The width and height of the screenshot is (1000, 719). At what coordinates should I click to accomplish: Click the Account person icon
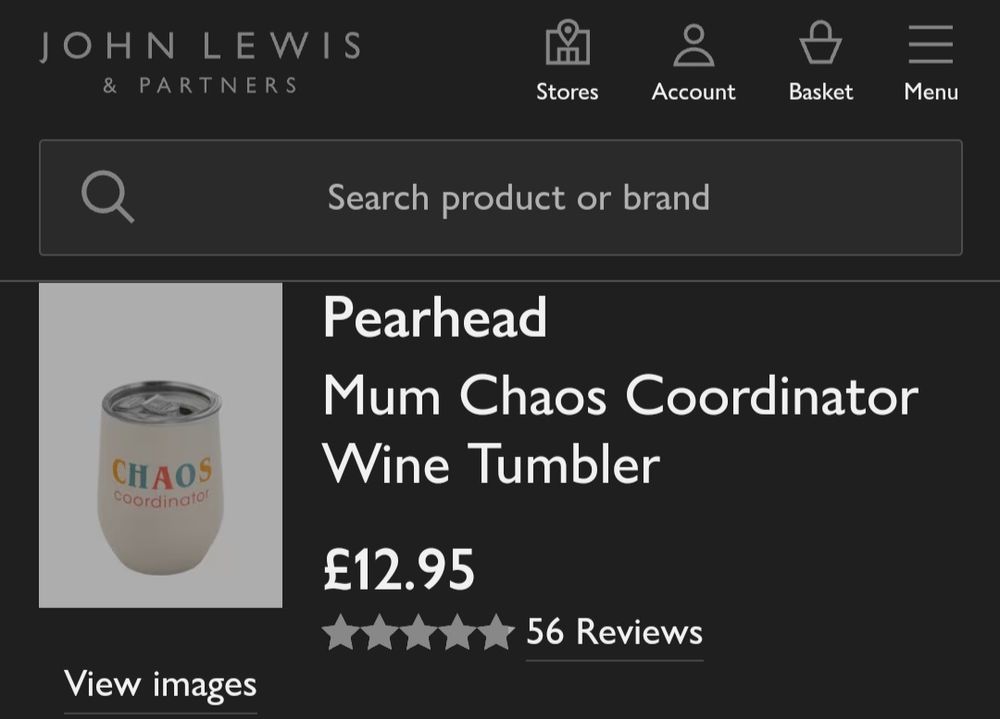[x=693, y=45]
